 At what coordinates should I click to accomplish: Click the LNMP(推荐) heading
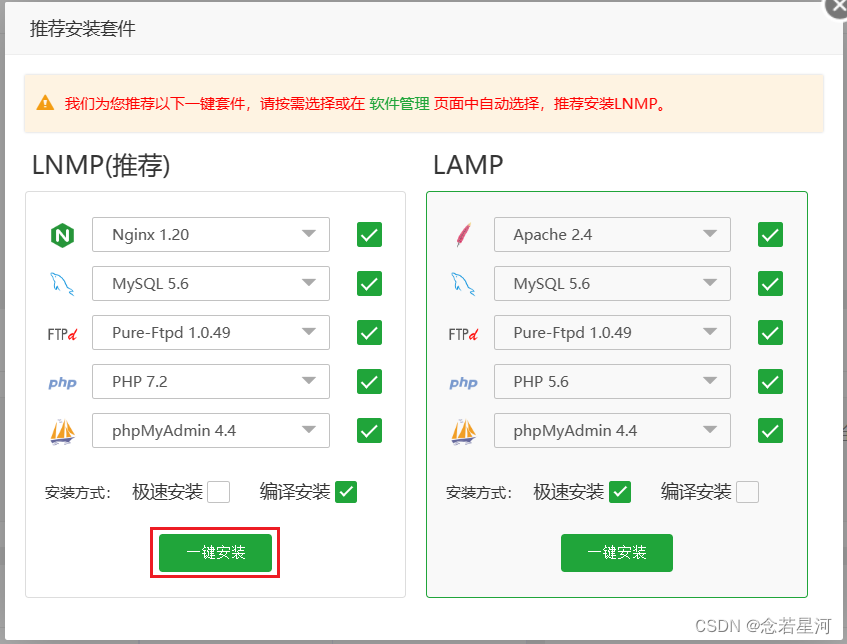pyautogui.click(x=101, y=165)
